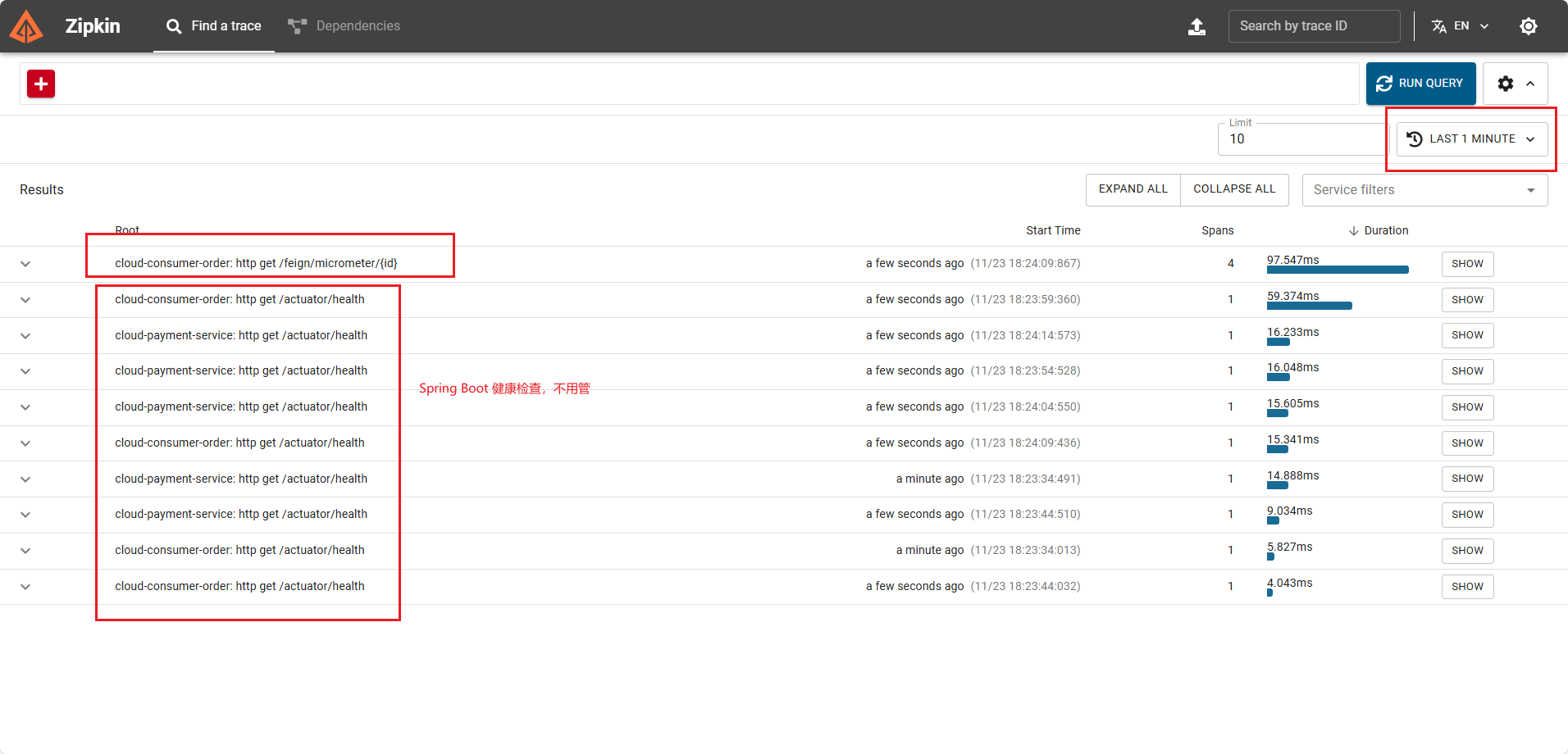Open the Dependencies page
The height and width of the screenshot is (754, 1568).
(x=344, y=26)
